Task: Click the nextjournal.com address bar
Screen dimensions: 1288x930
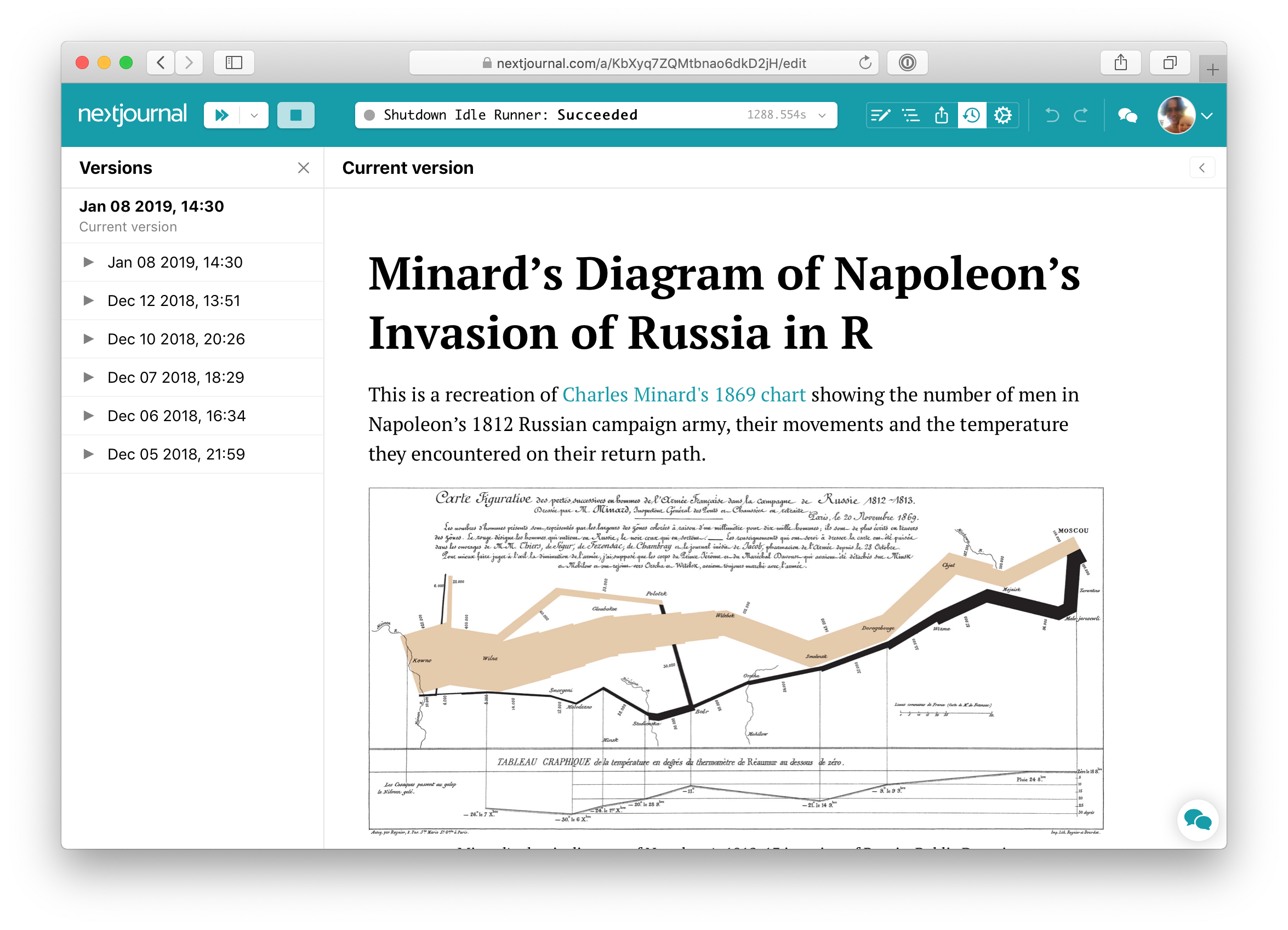Action: point(643,63)
